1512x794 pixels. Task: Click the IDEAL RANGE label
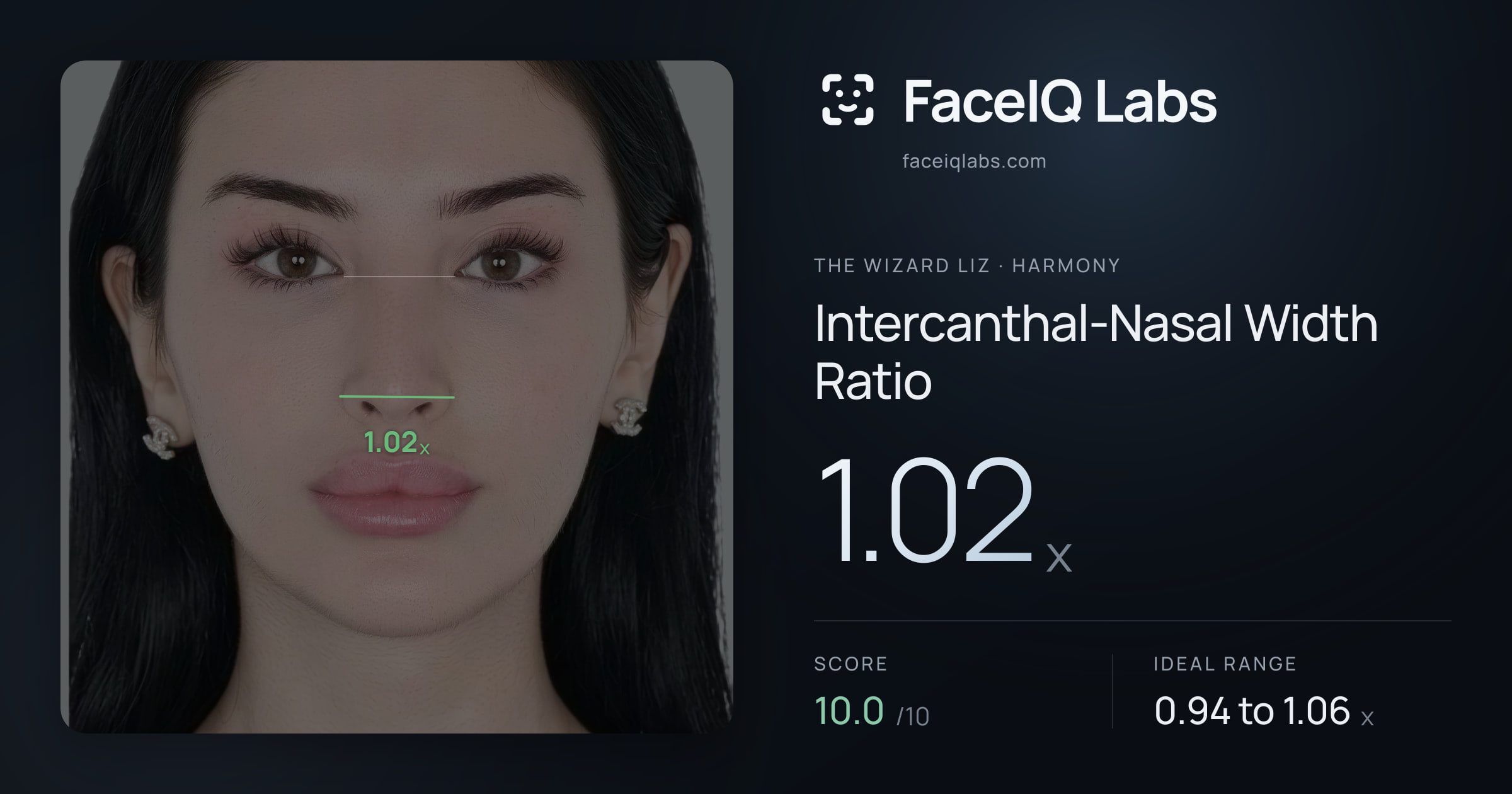coord(1225,664)
